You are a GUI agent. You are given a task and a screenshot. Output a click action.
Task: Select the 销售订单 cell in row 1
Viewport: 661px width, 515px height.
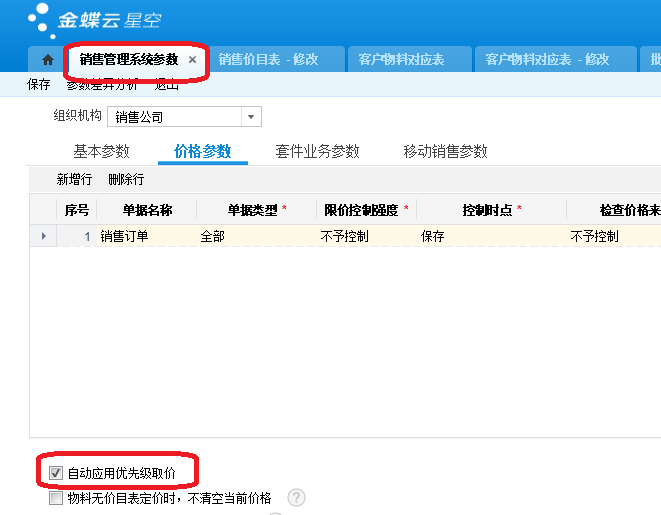click(x=146, y=237)
